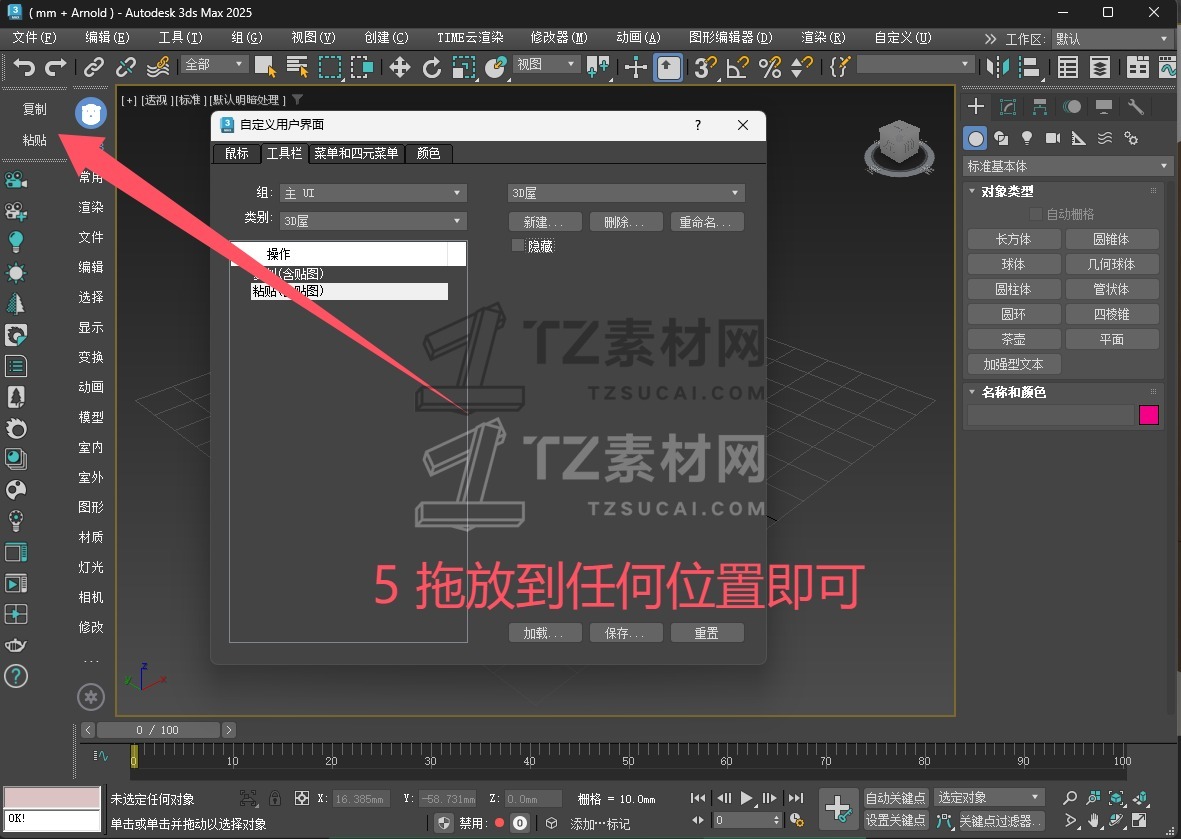Open the 组 dropdown showing 主 UI
This screenshot has height=839, width=1181.
coord(373,194)
